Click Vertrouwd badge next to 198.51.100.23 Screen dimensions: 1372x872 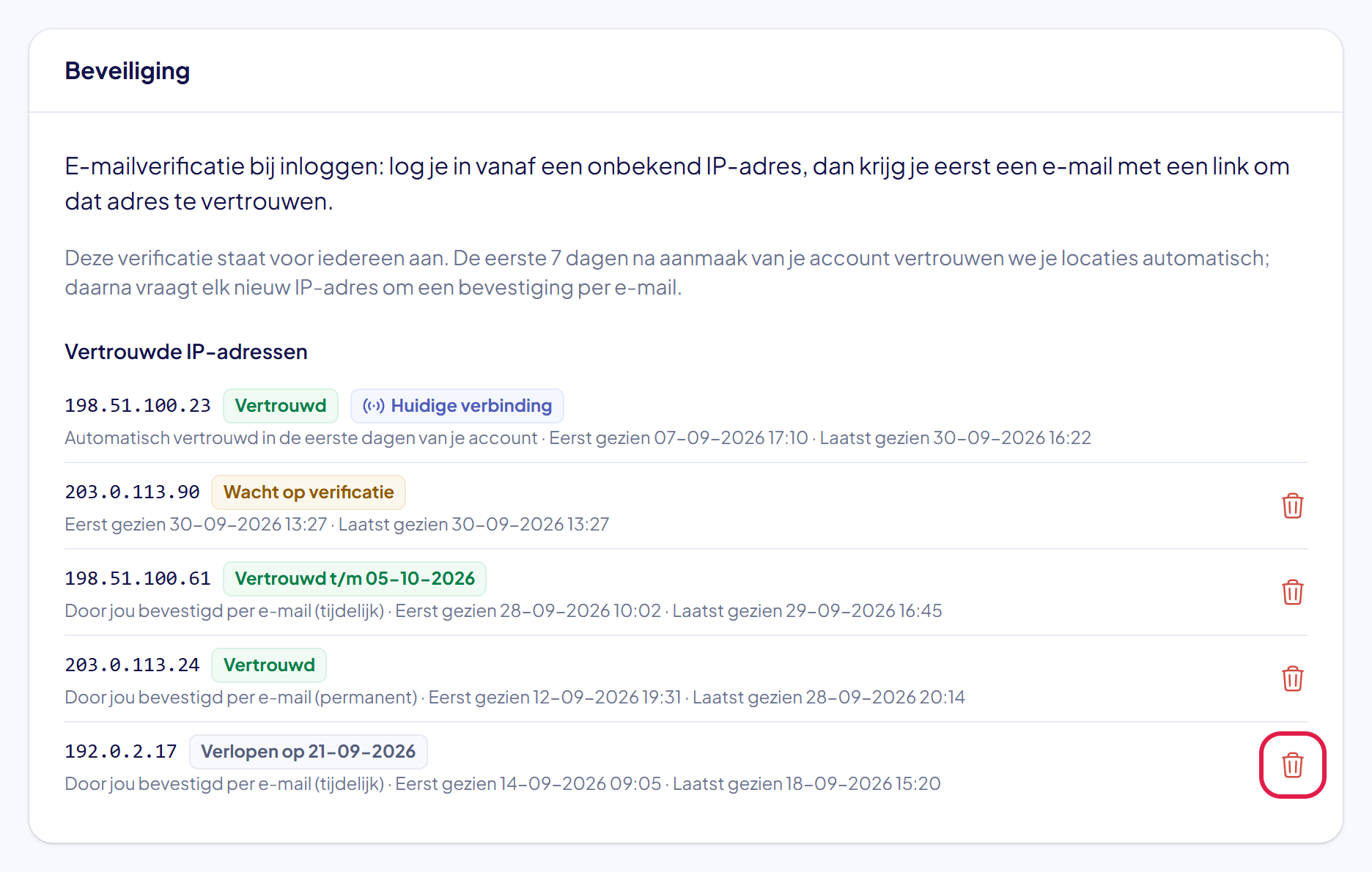coord(281,406)
